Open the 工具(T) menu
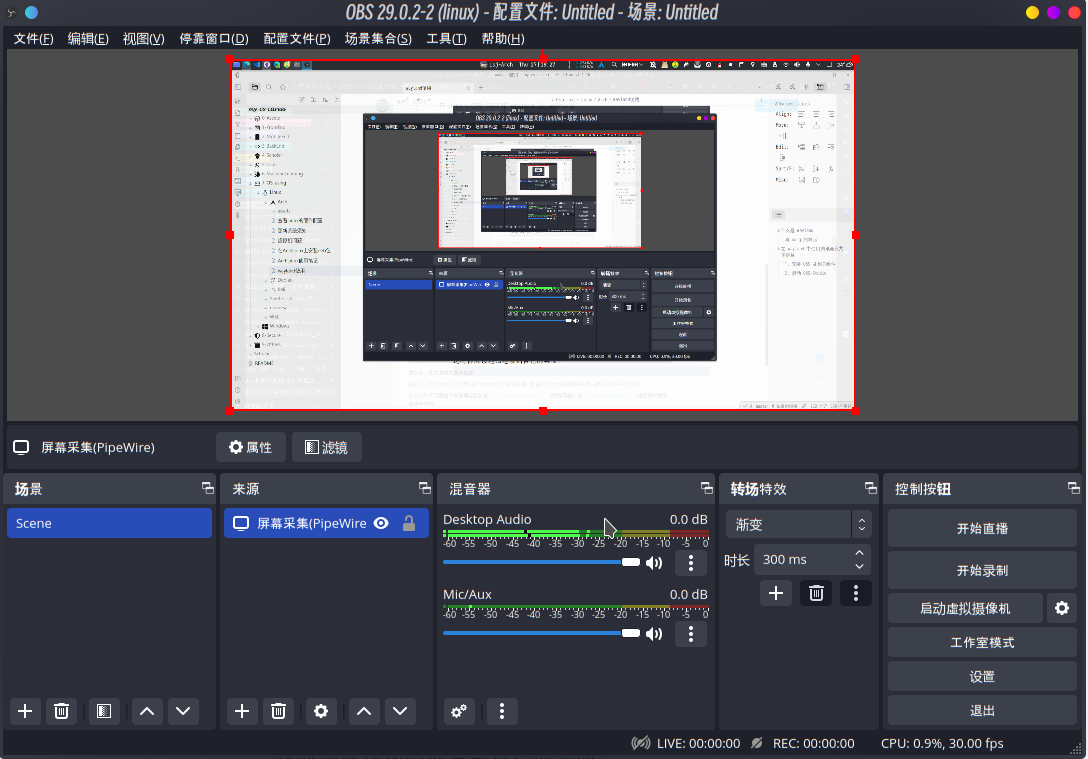The image size is (1088, 759). (446, 39)
